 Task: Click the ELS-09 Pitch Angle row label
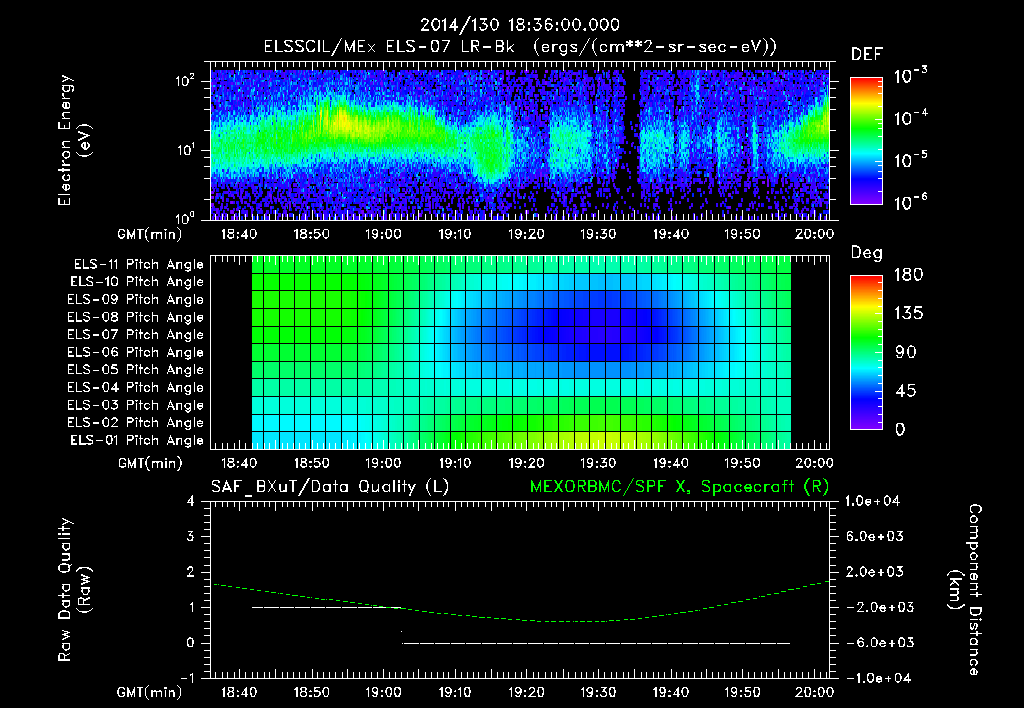tap(135, 299)
